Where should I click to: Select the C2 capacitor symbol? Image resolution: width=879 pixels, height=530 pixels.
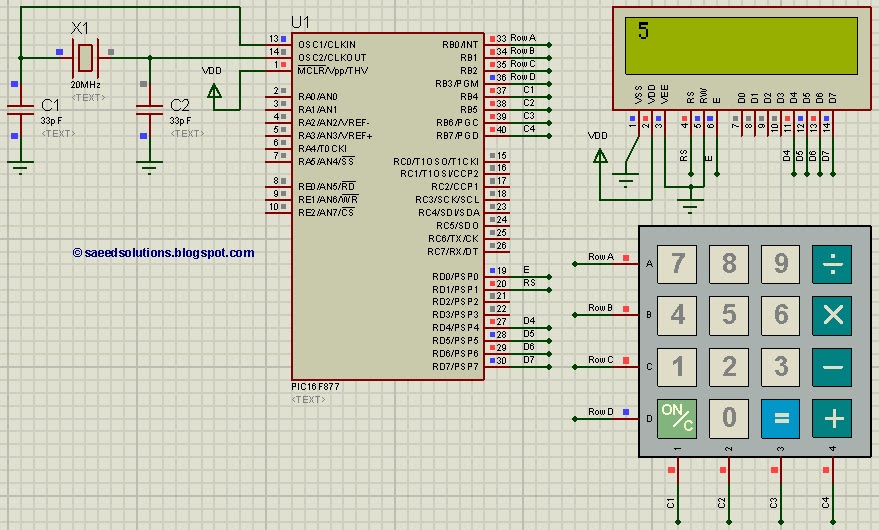[150, 110]
